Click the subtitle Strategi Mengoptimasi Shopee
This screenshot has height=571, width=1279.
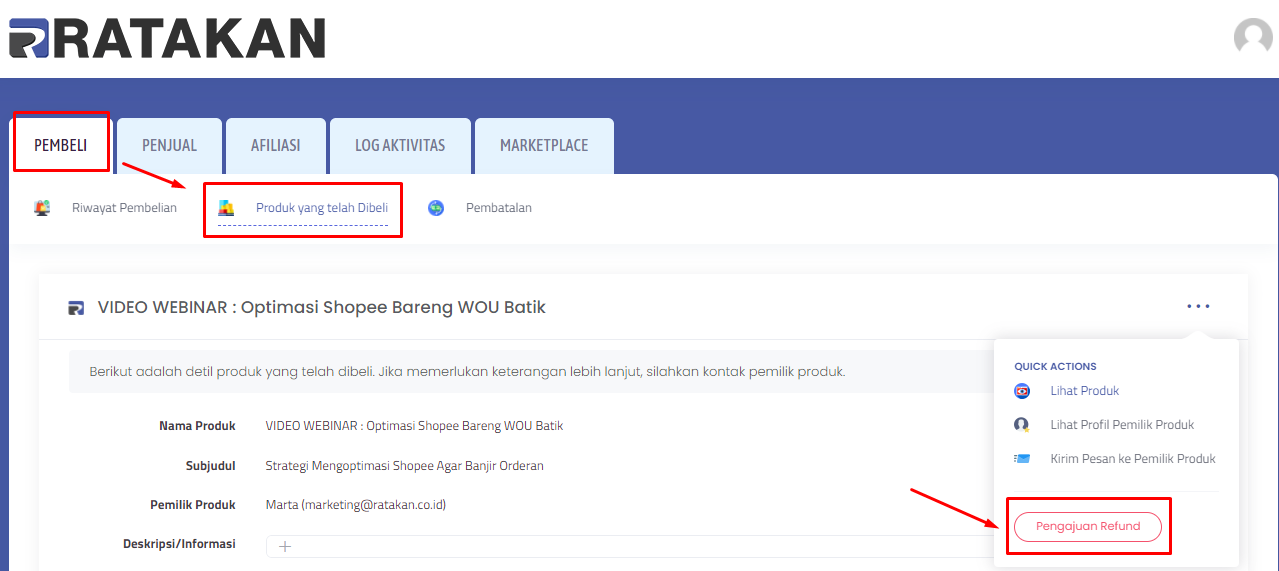[404, 466]
